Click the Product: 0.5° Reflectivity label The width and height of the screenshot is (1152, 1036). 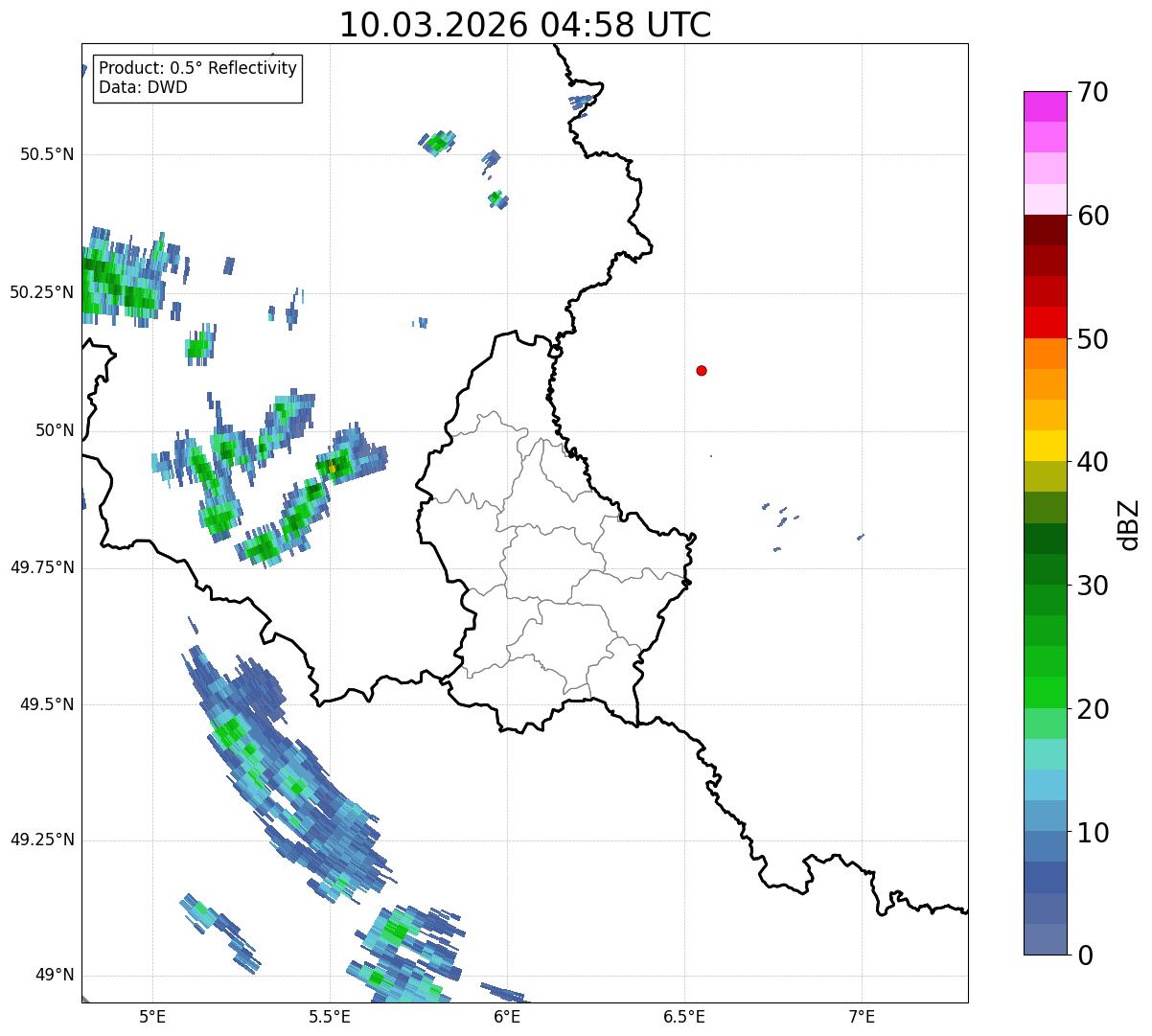197,69
